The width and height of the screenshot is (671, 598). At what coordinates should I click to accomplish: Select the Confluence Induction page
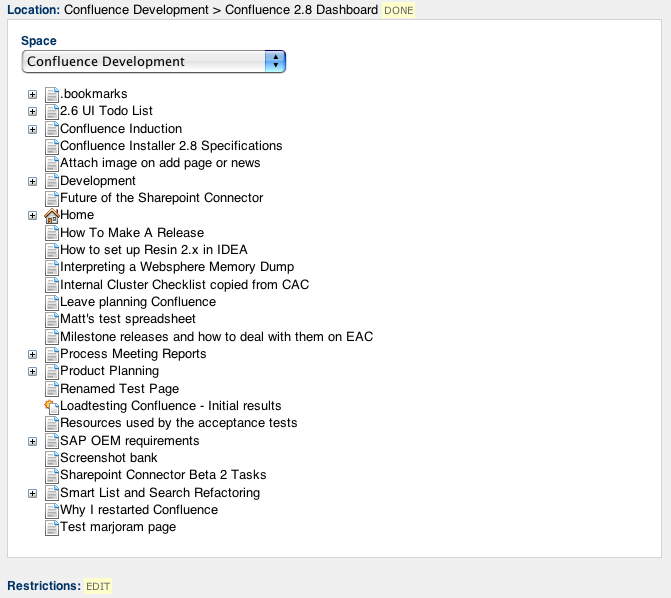pyautogui.click(x=121, y=129)
